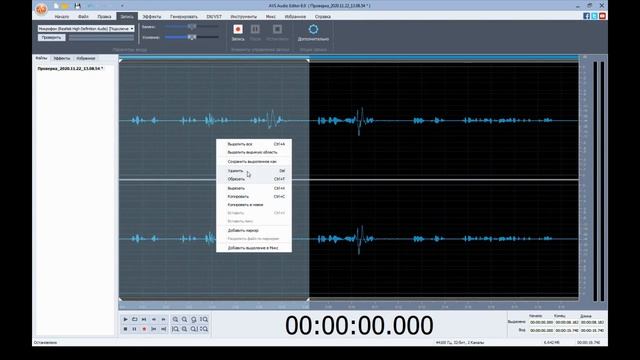Choose Добавить выделение в Микс in context menu
This screenshot has height=360, width=640.
[254, 248]
